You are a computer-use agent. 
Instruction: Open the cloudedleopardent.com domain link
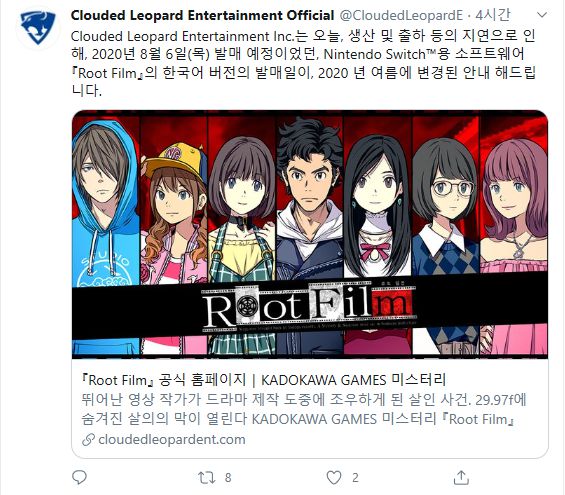(172, 440)
